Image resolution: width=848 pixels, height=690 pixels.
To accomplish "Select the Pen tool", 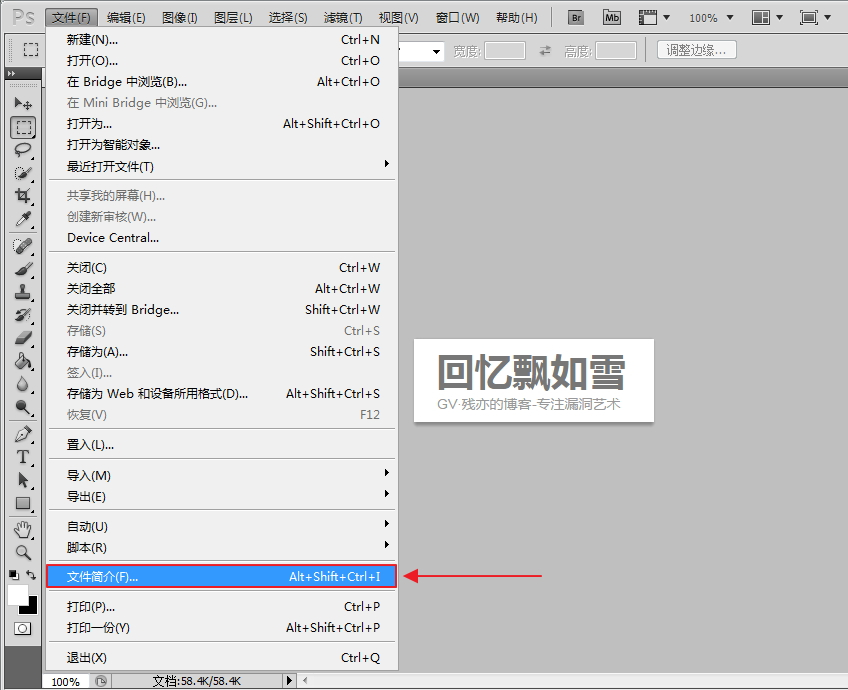I will click(23, 434).
